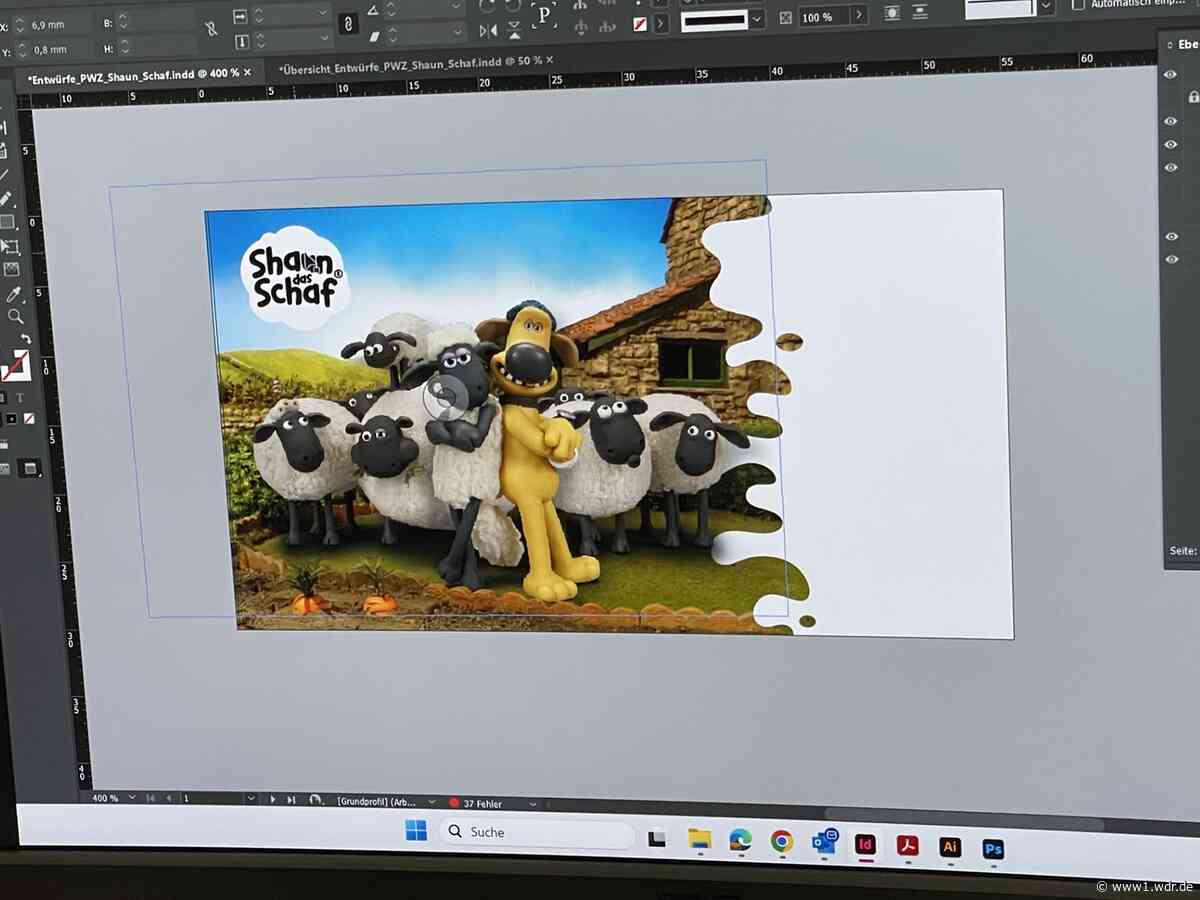
Task: Click the opacity field showing 100 %
Action: pos(824,17)
